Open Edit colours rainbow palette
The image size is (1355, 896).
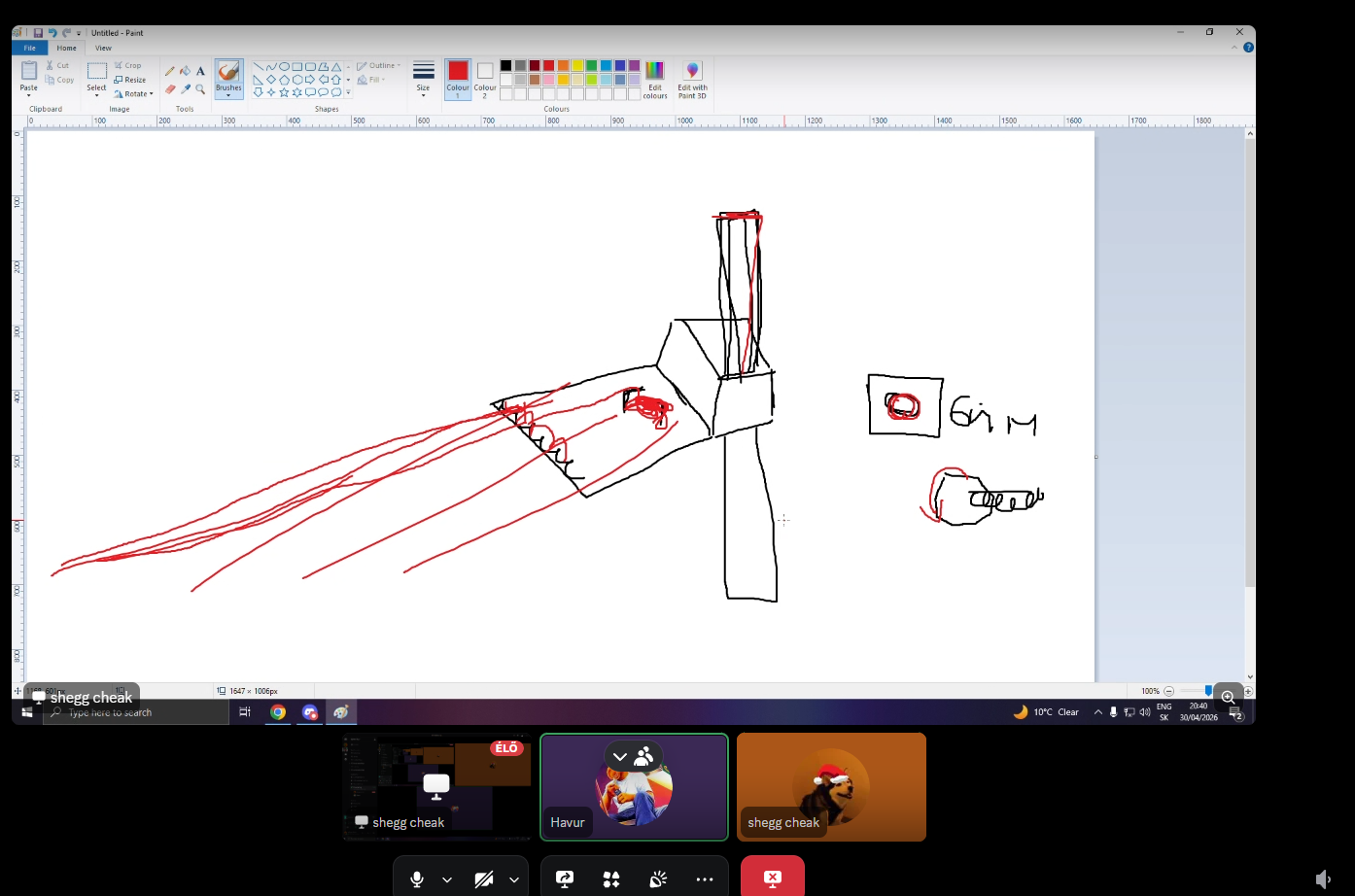(x=655, y=80)
